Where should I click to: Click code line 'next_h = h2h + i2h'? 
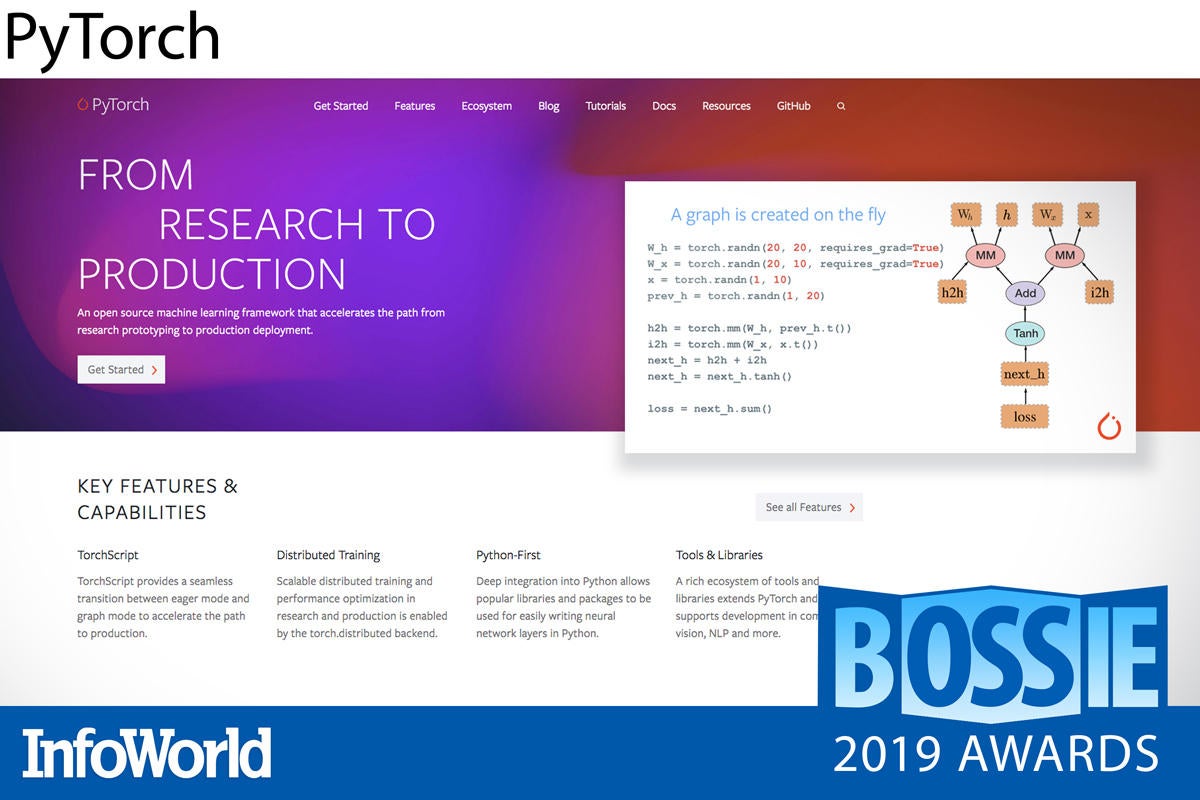click(707, 360)
